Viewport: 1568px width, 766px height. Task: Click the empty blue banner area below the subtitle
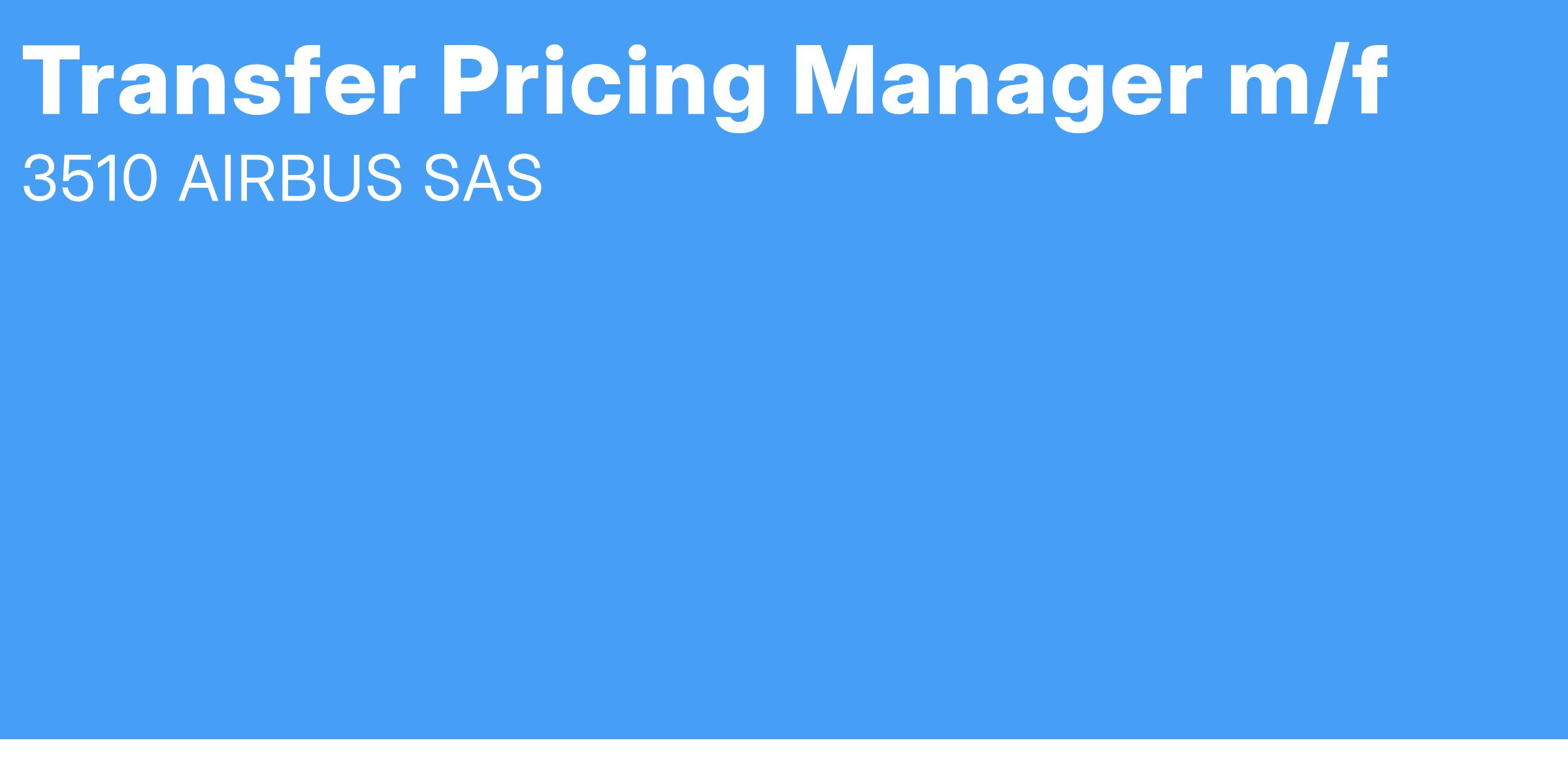pyautogui.click(x=784, y=470)
